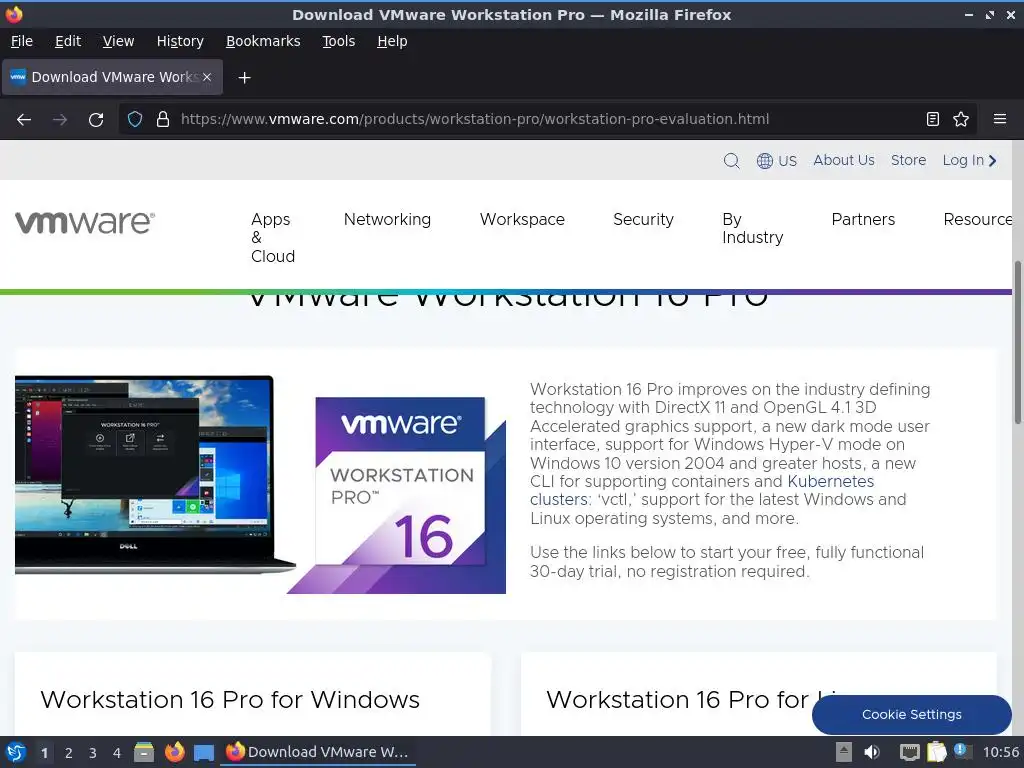Screen dimensions: 1024x768
Task: Expand the Apps & Cloud menu
Action: point(273,238)
